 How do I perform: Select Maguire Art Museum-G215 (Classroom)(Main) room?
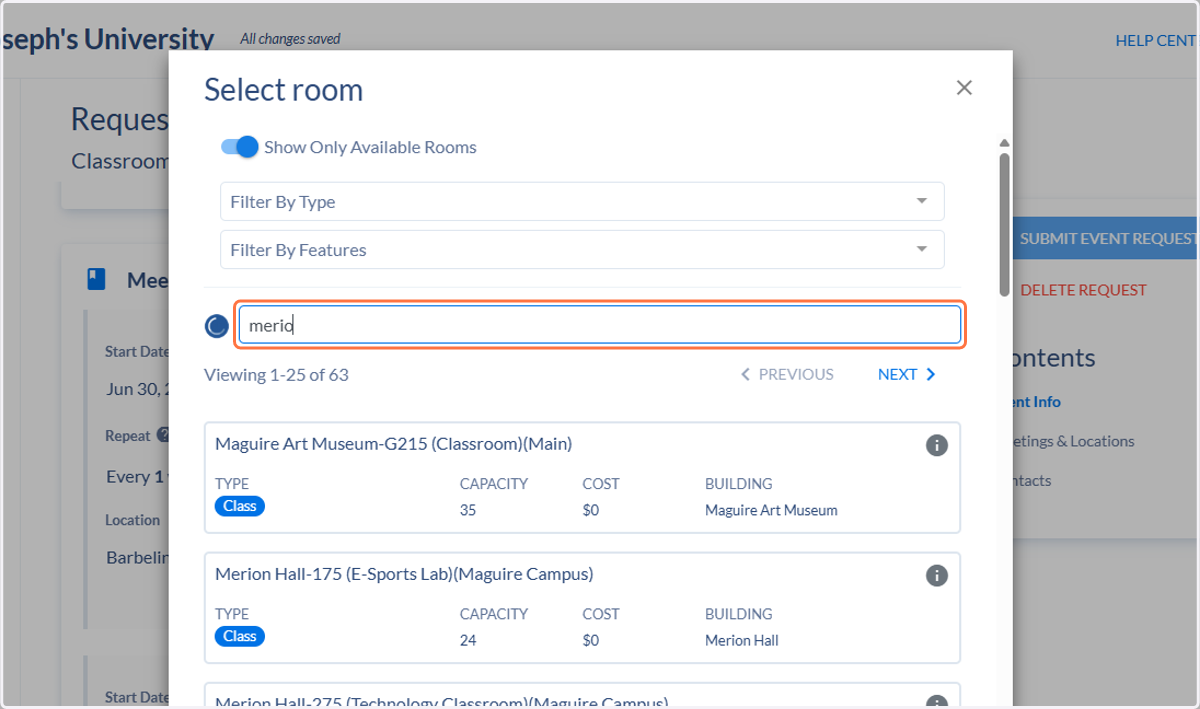click(582, 477)
